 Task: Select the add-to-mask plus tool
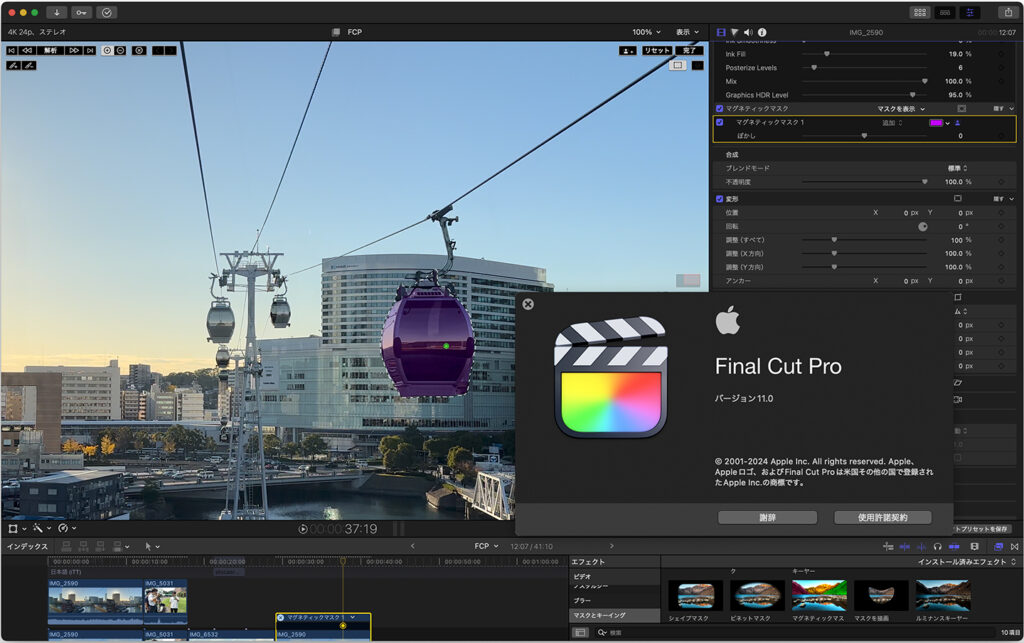point(107,50)
